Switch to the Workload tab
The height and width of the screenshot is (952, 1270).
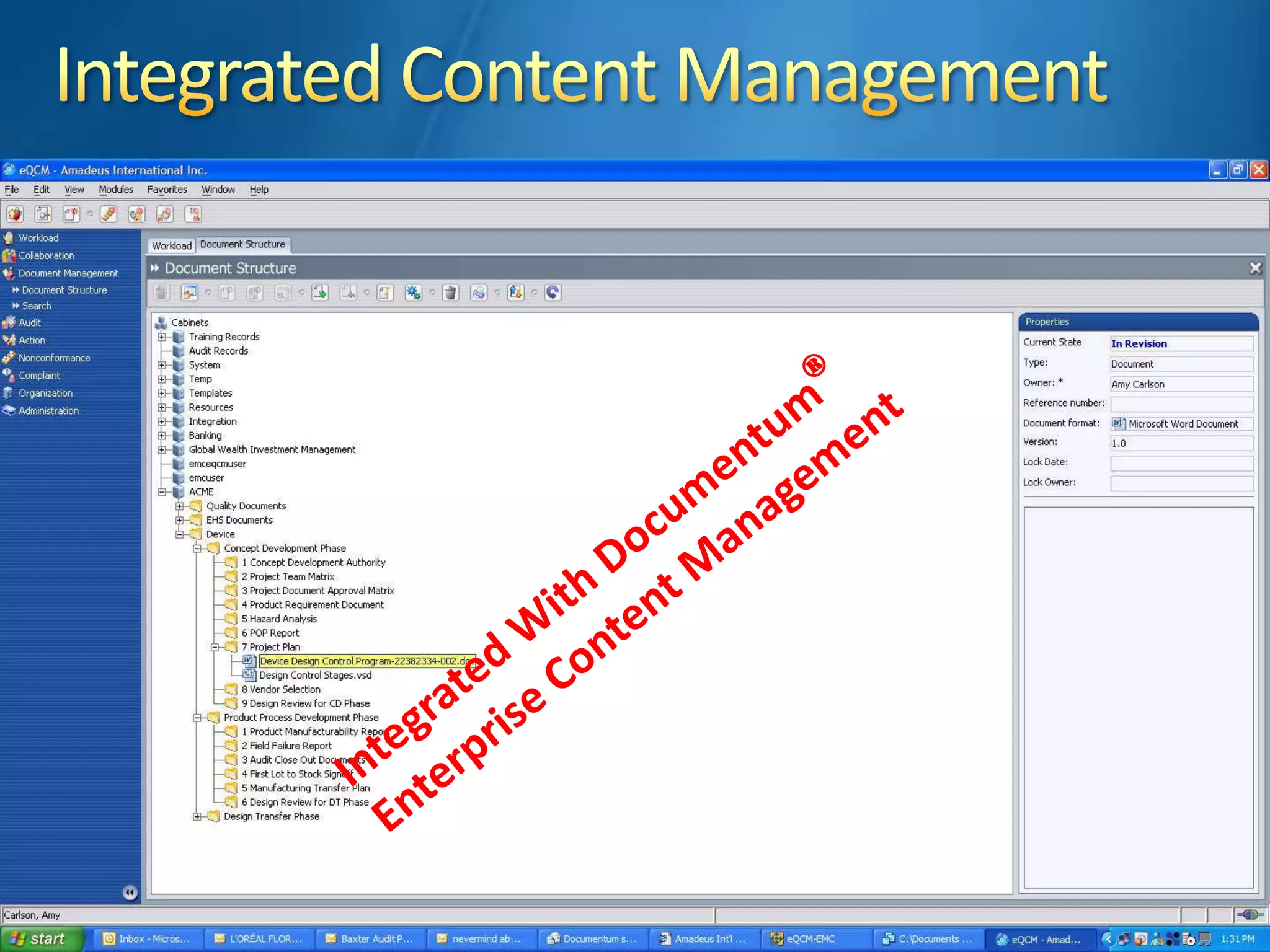coord(172,245)
